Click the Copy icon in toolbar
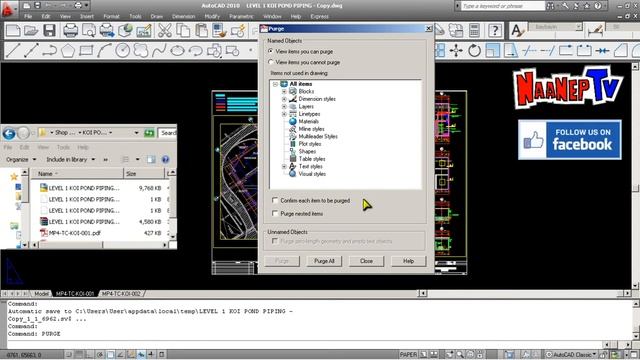The image size is (640, 360). coord(183,31)
